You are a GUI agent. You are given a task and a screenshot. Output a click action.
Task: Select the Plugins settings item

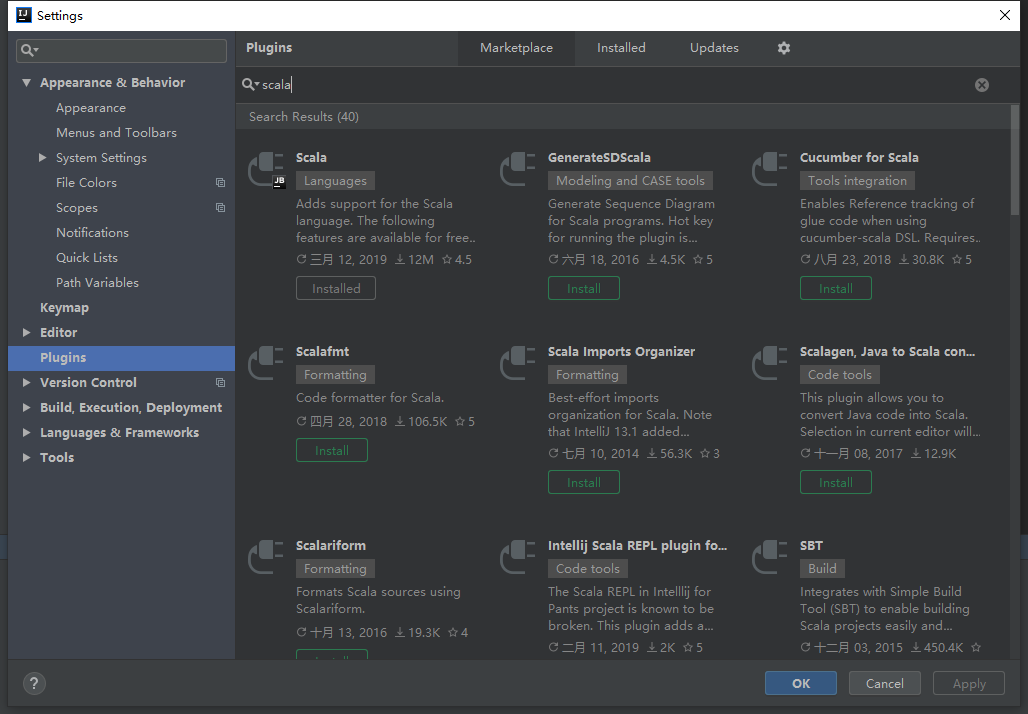coord(121,358)
